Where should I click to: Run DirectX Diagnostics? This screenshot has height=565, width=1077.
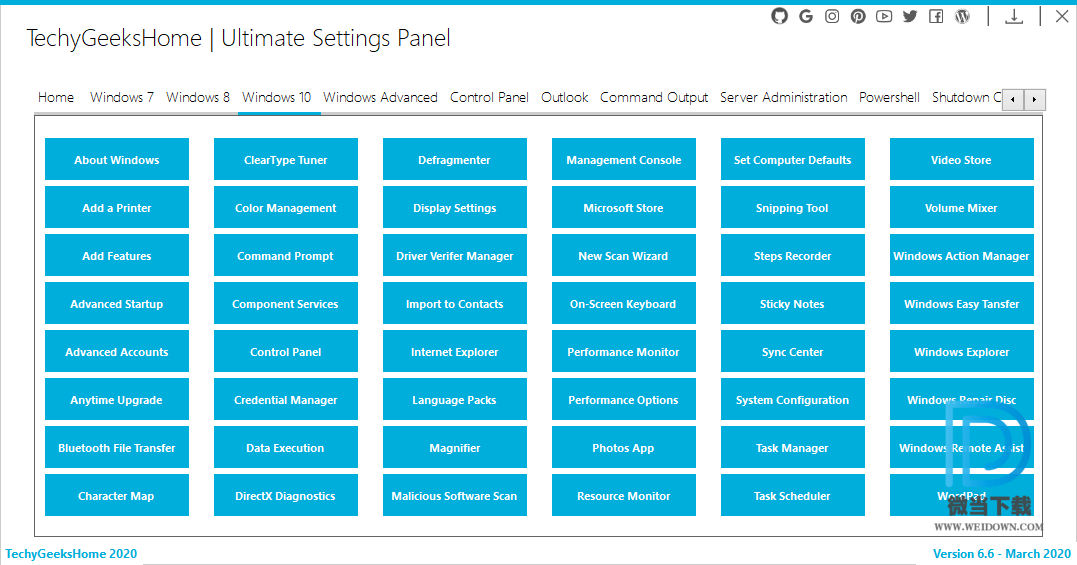[x=286, y=496]
